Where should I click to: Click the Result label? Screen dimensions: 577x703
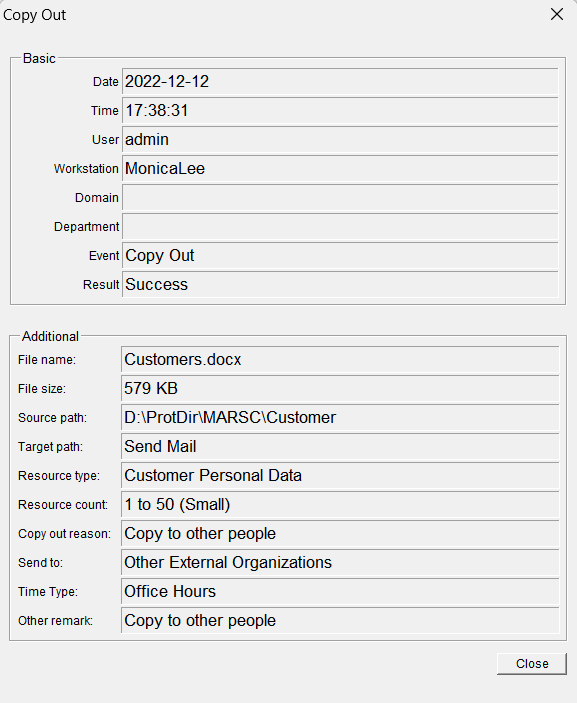point(101,285)
